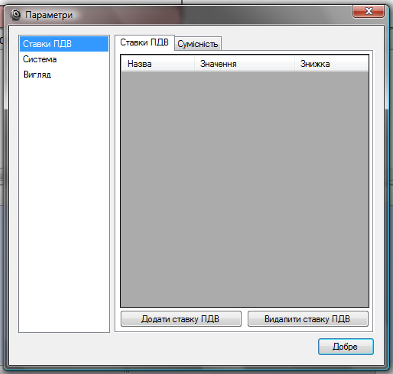Click the Знижка column header
393x374 pixels.
[331, 64]
